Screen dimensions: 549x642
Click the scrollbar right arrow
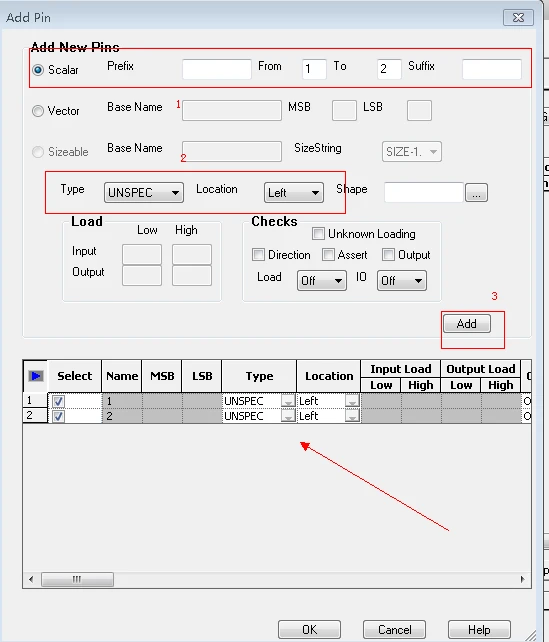coord(522,579)
